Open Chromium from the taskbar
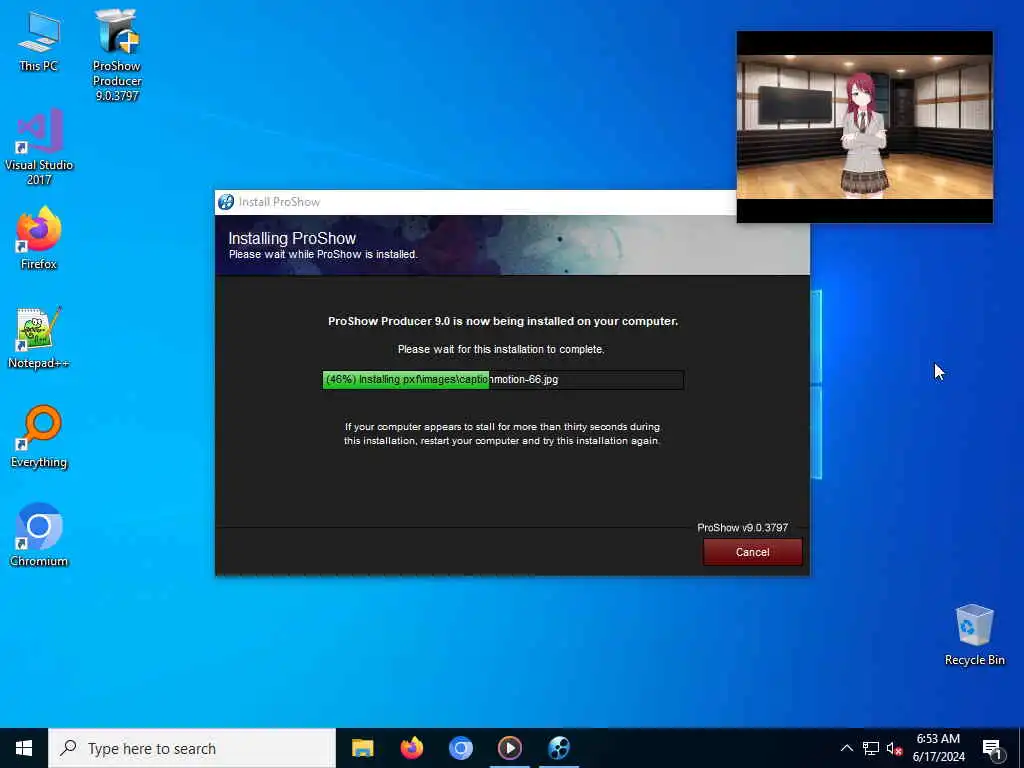This screenshot has height=768, width=1024. coord(460,748)
